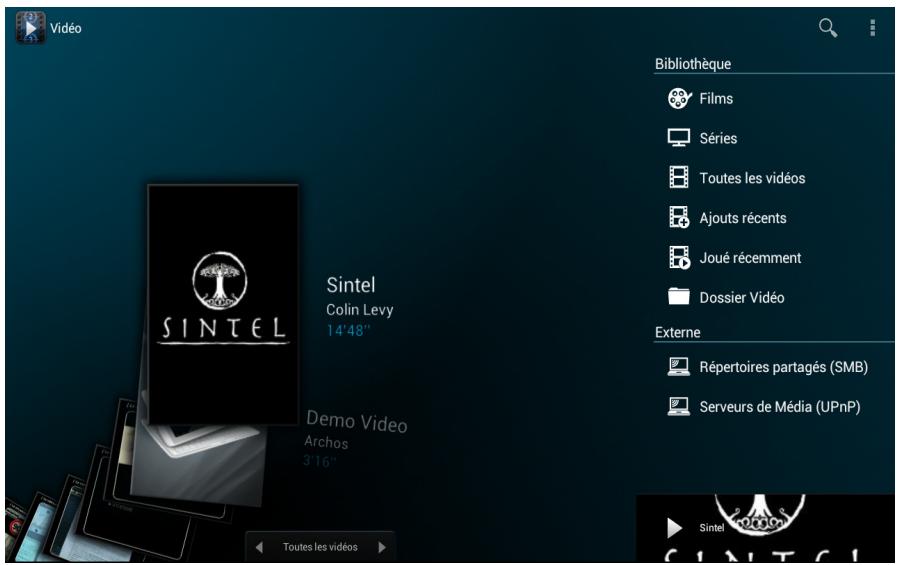Click the Films reel icon
Image resolution: width=898 pixels, height=565 pixels.
pyautogui.click(x=679, y=98)
